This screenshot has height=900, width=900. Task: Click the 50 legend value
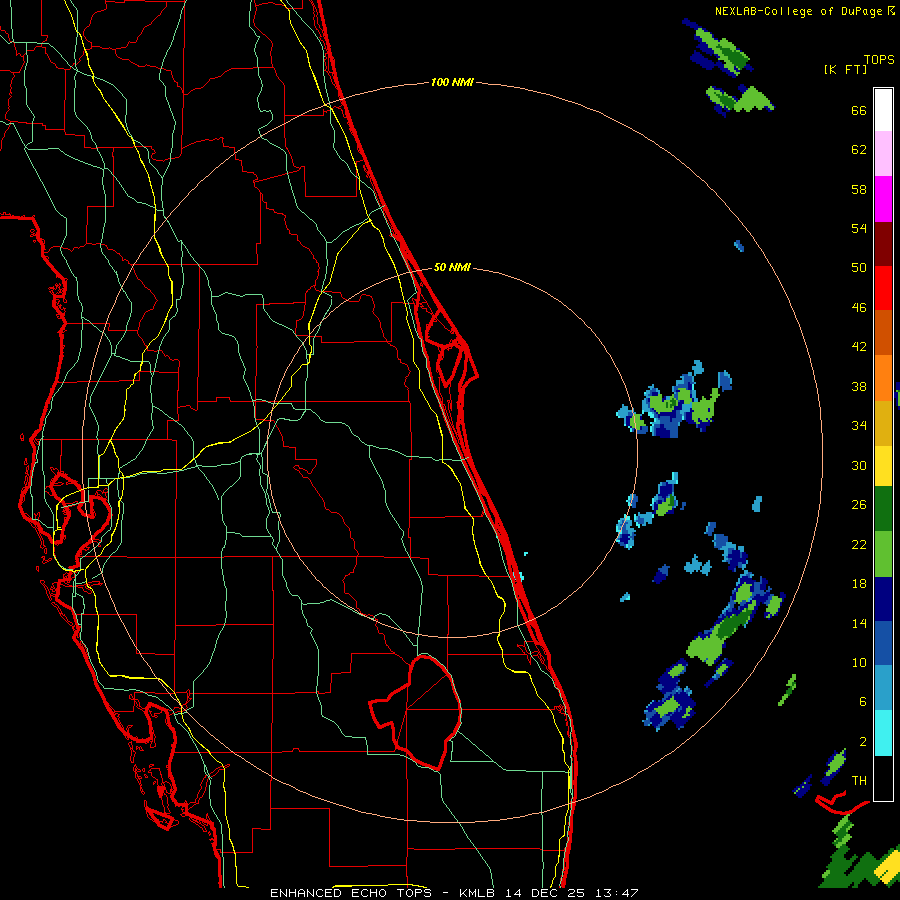[859, 267]
